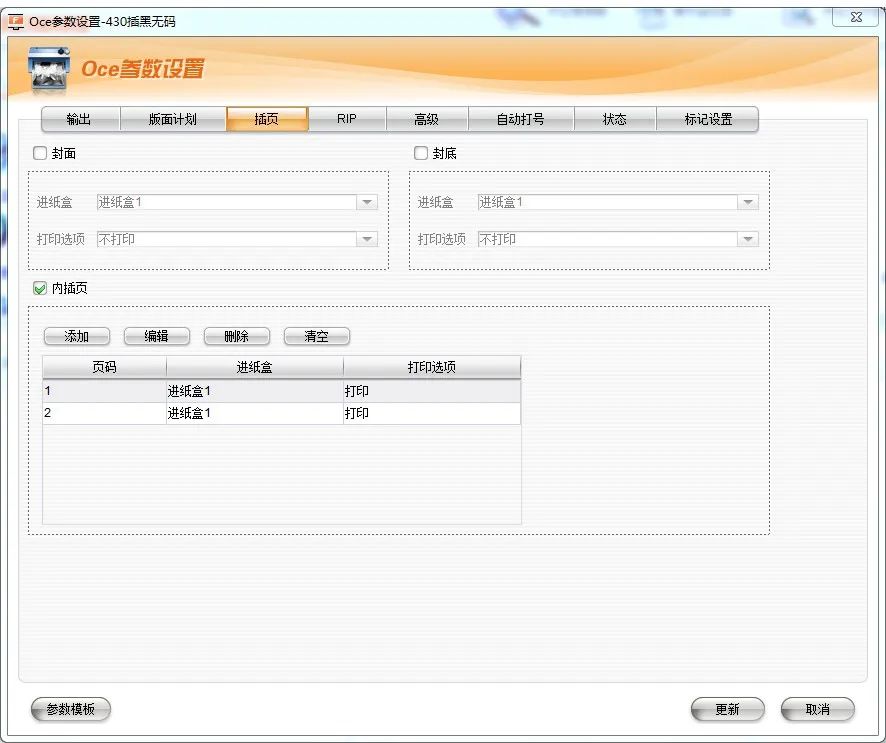The height and width of the screenshot is (743, 886).
Task: Enable the 封面 checkbox
Action: point(40,153)
